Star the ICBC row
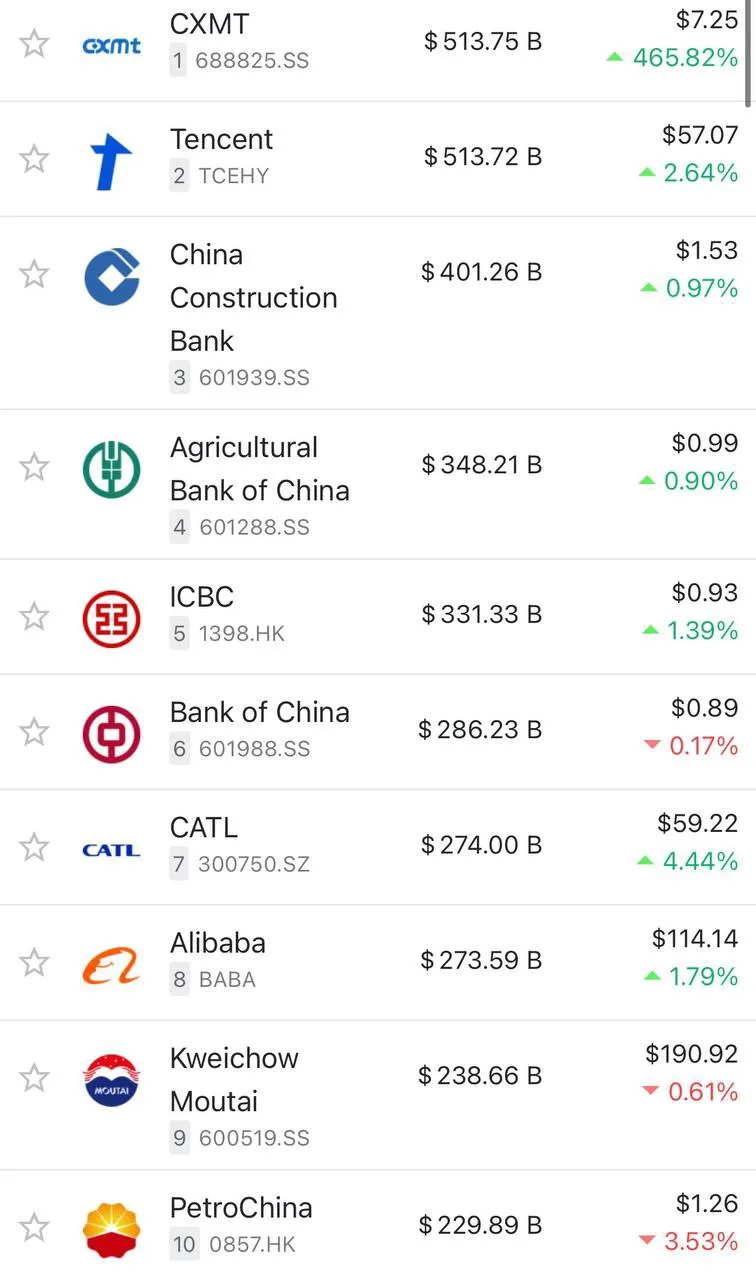756x1280 pixels. pos(35,616)
